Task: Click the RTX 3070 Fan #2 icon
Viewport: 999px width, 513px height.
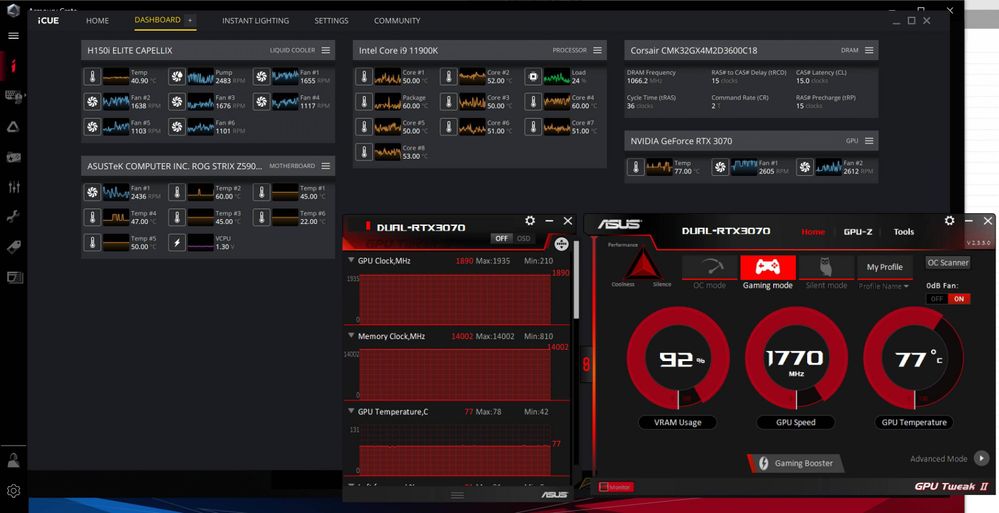Action: coord(805,167)
